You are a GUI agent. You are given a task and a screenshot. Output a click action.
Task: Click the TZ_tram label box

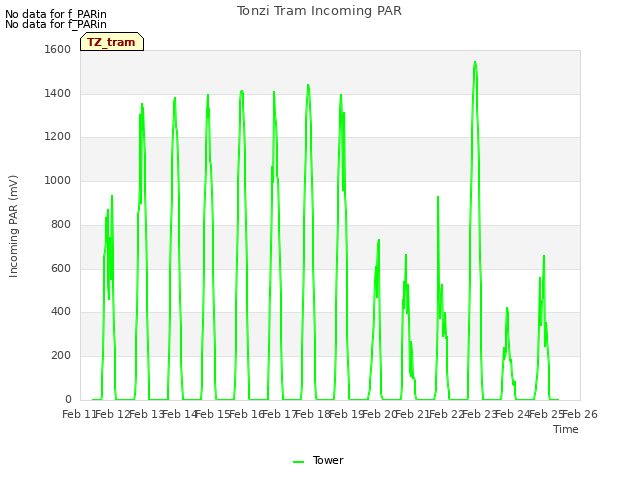[x=112, y=42]
